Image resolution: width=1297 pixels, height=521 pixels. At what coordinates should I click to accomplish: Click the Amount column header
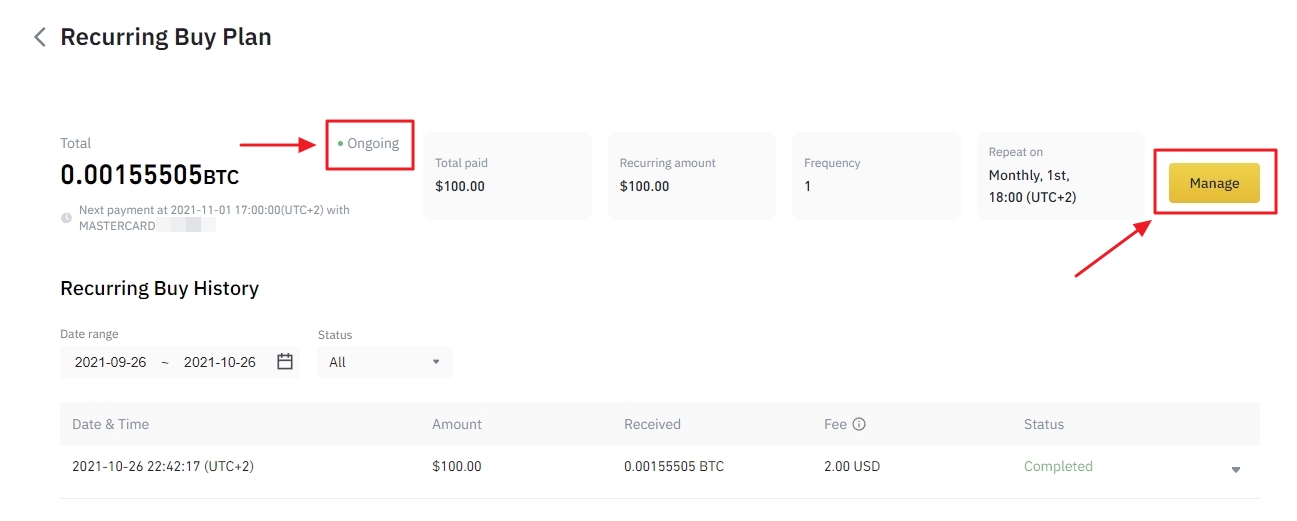coord(457,424)
